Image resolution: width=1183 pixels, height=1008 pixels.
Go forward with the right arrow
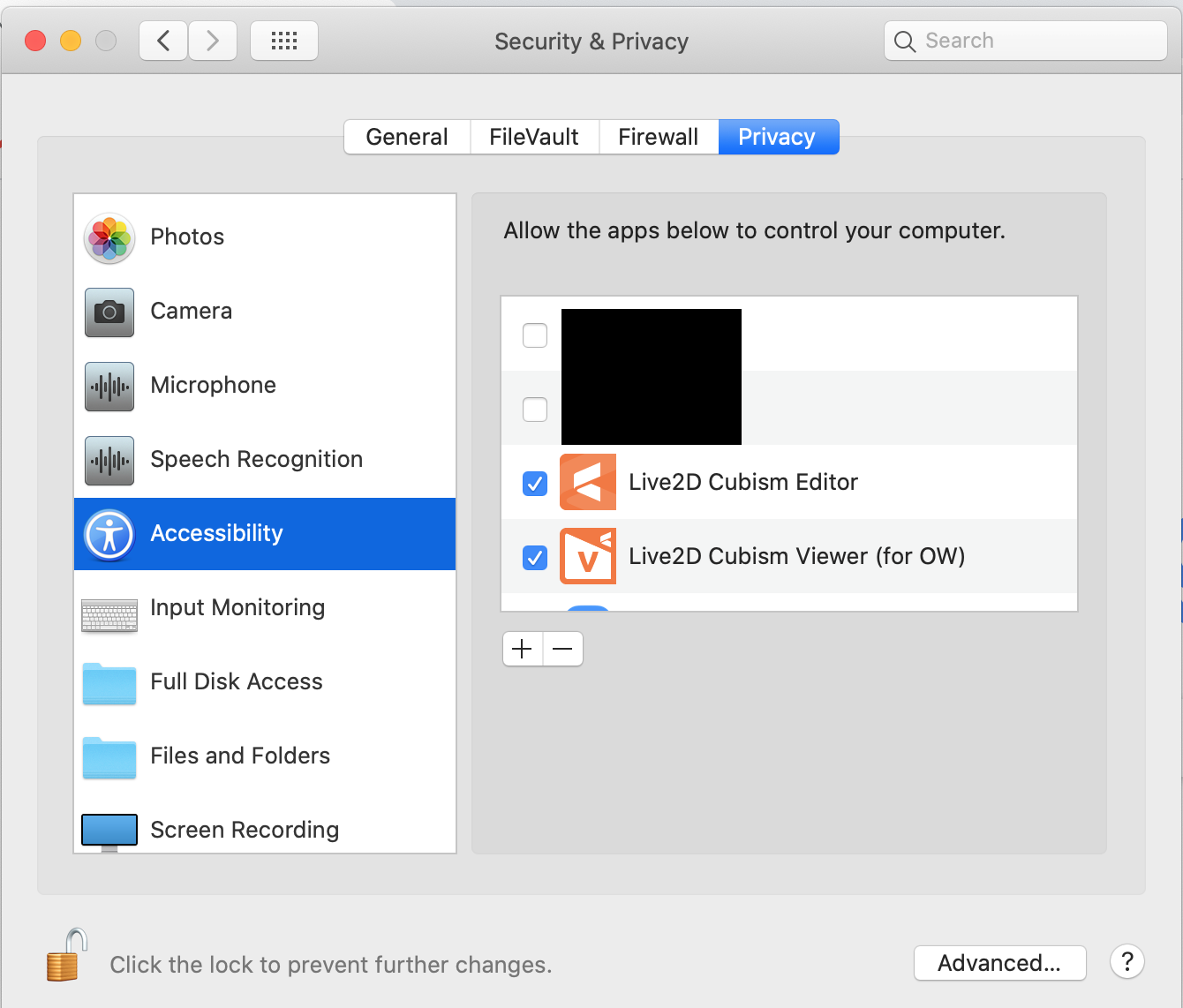[x=213, y=41]
